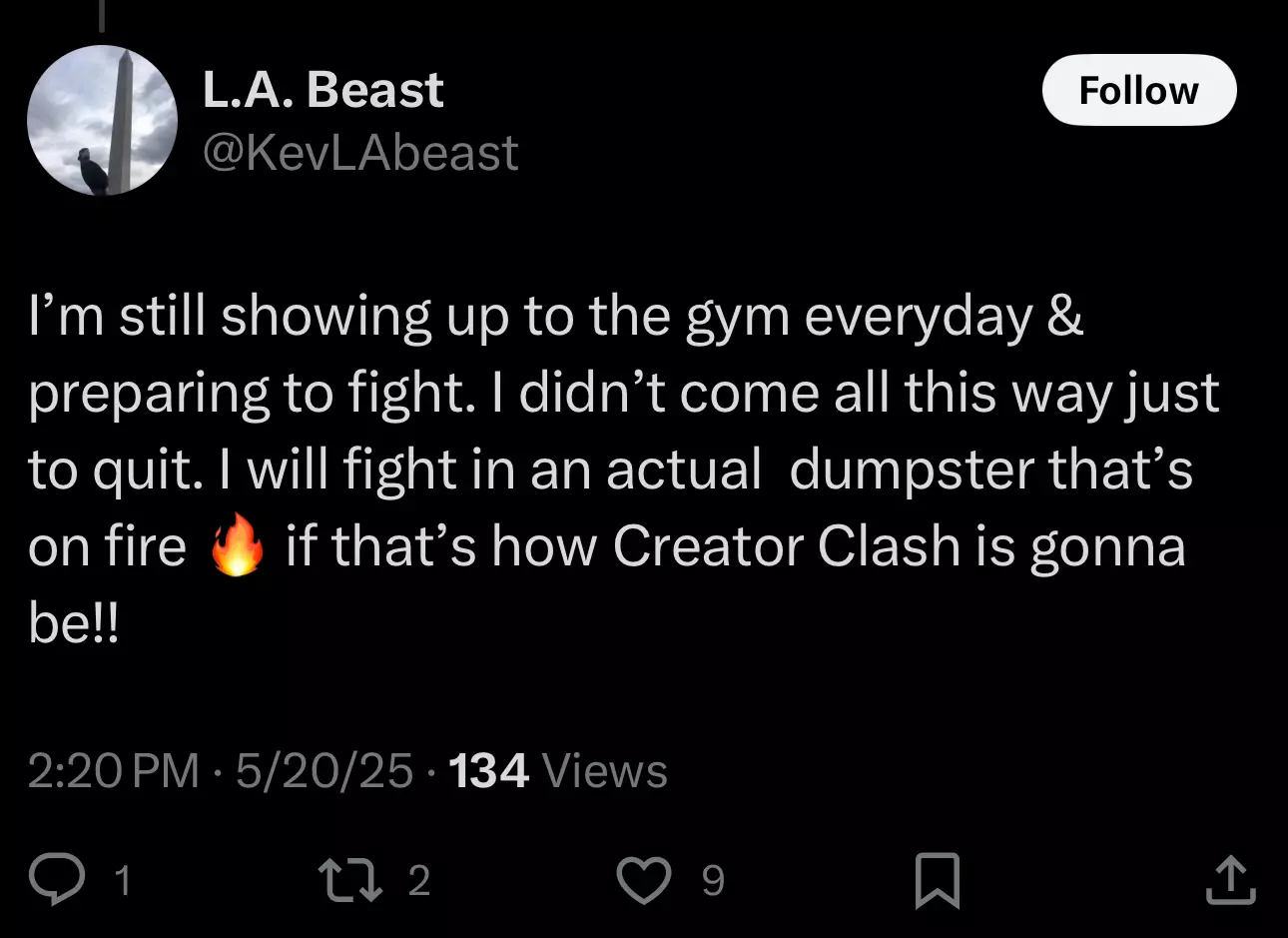Open the L.A. Beast display name
The image size is (1288, 938).
tap(323, 90)
